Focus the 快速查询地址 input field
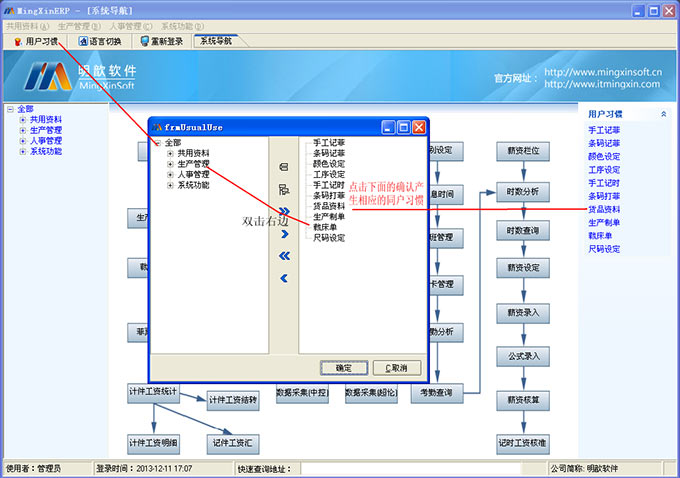 pyautogui.click(x=411, y=469)
